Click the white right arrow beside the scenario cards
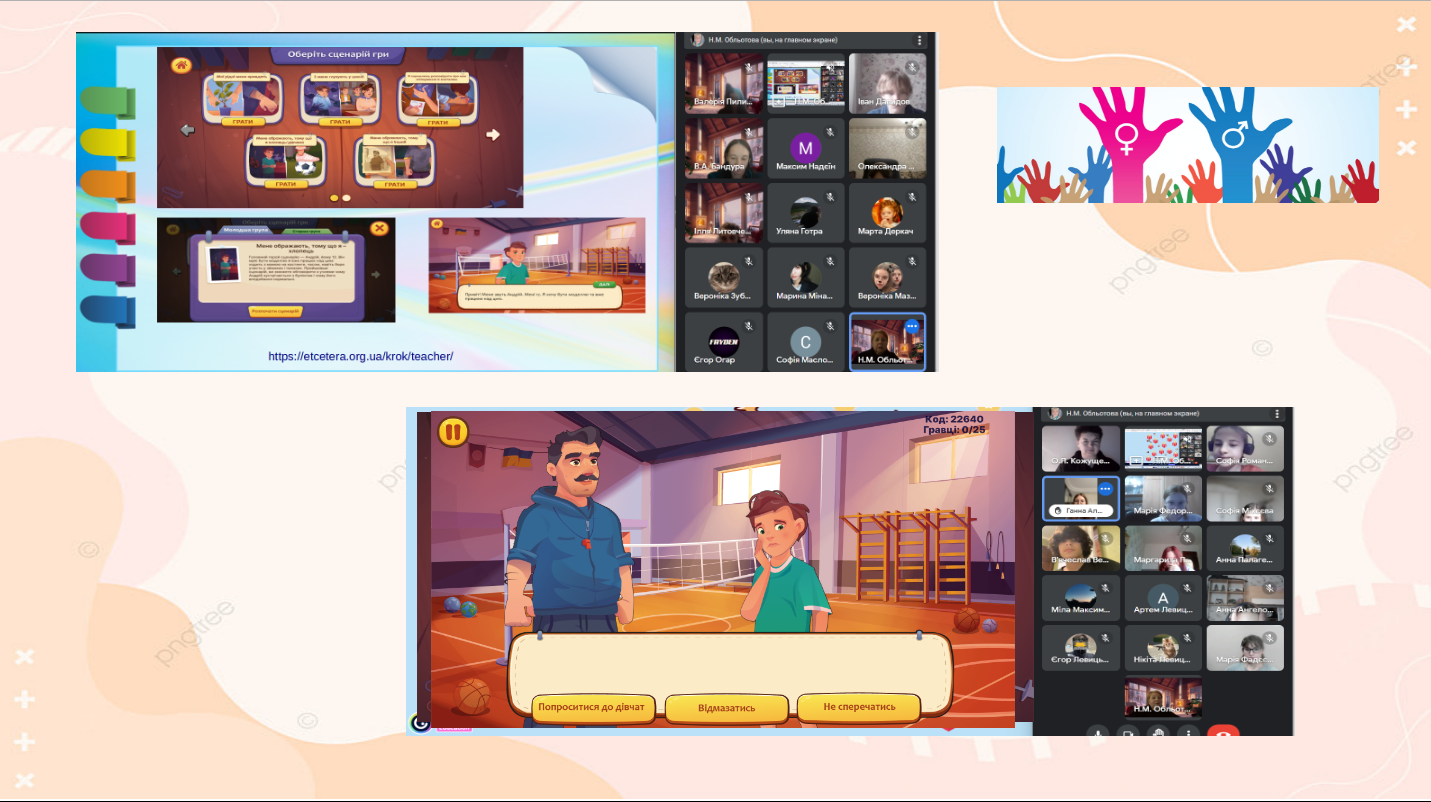The image size is (1431, 802). point(492,133)
